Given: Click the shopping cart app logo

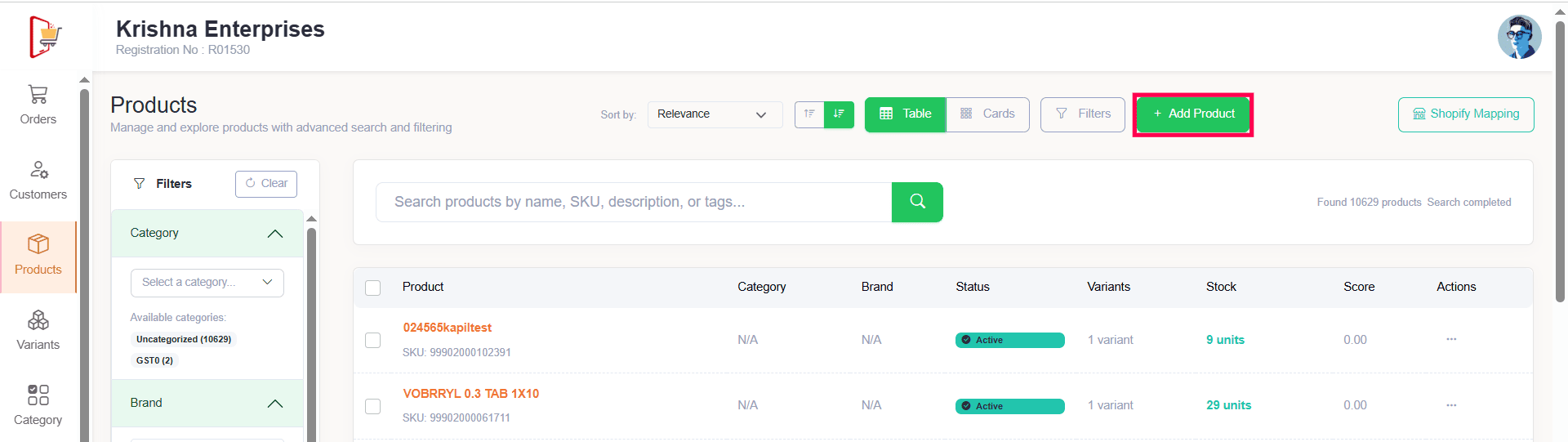Looking at the screenshot, I should (45, 37).
